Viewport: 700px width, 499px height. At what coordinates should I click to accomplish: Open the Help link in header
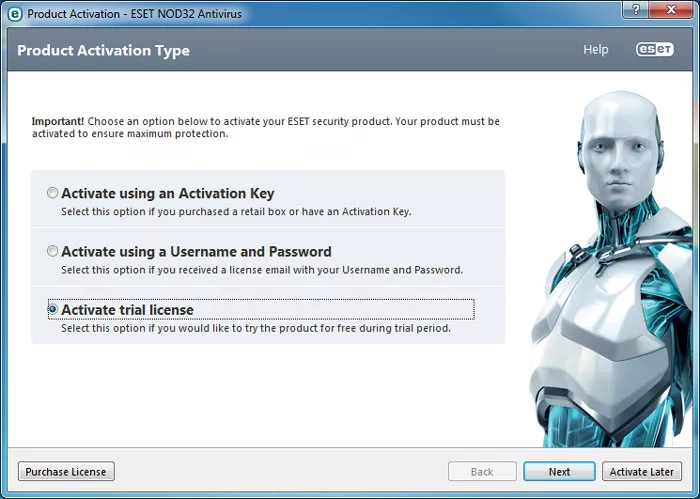[x=596, y=50]
